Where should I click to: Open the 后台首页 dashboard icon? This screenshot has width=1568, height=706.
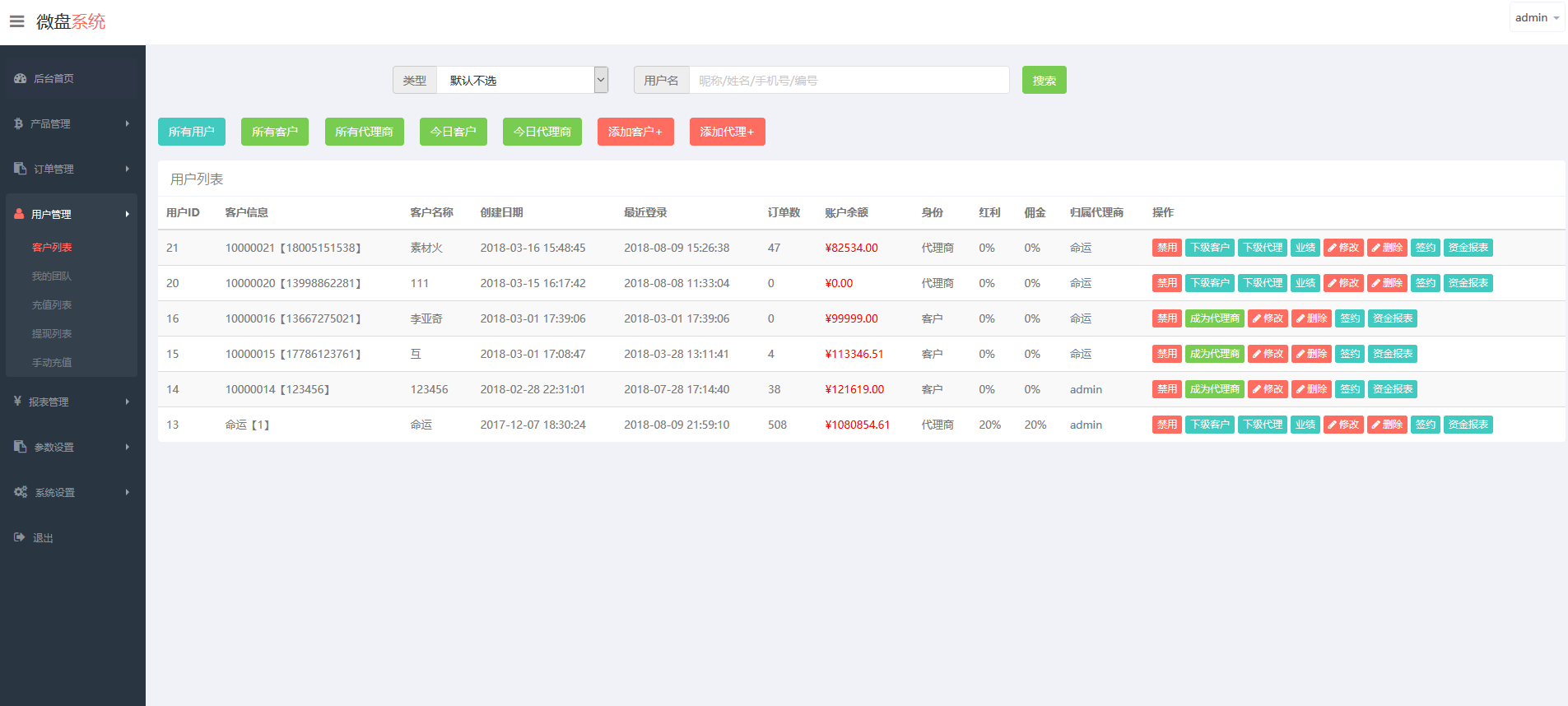point(21,79)
